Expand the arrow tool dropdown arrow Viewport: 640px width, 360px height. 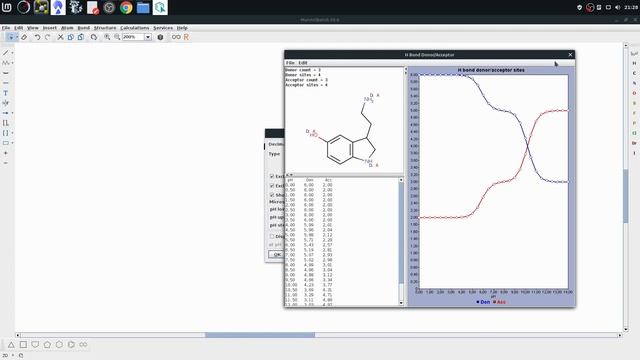[x=12, y=113]
